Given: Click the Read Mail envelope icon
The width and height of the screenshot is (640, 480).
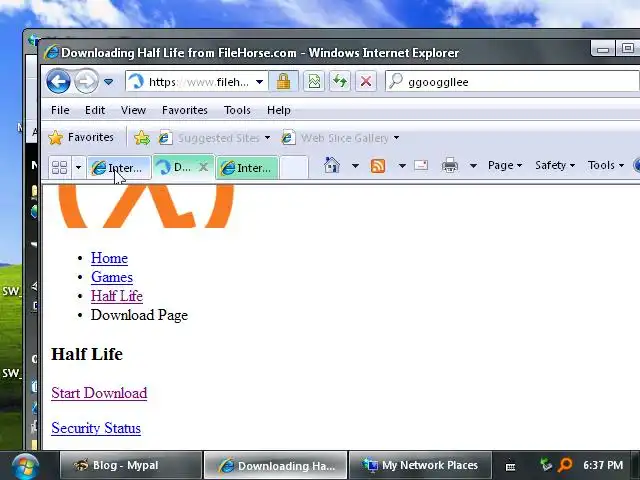Looking at the screenshot, I should coord(421,165).
